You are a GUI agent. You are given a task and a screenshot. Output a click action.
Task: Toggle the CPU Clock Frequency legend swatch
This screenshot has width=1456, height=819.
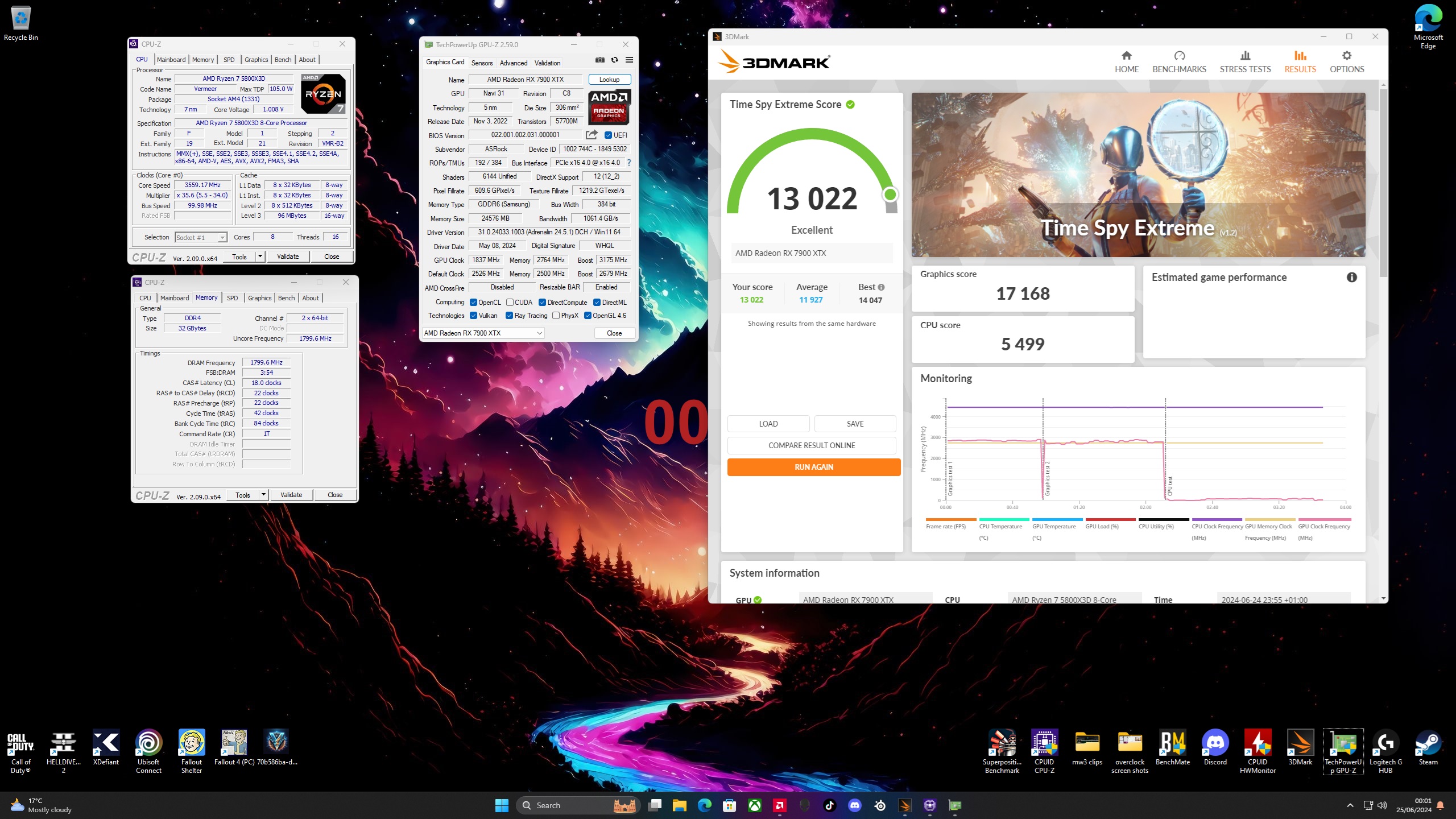[x=1217, y=519]
